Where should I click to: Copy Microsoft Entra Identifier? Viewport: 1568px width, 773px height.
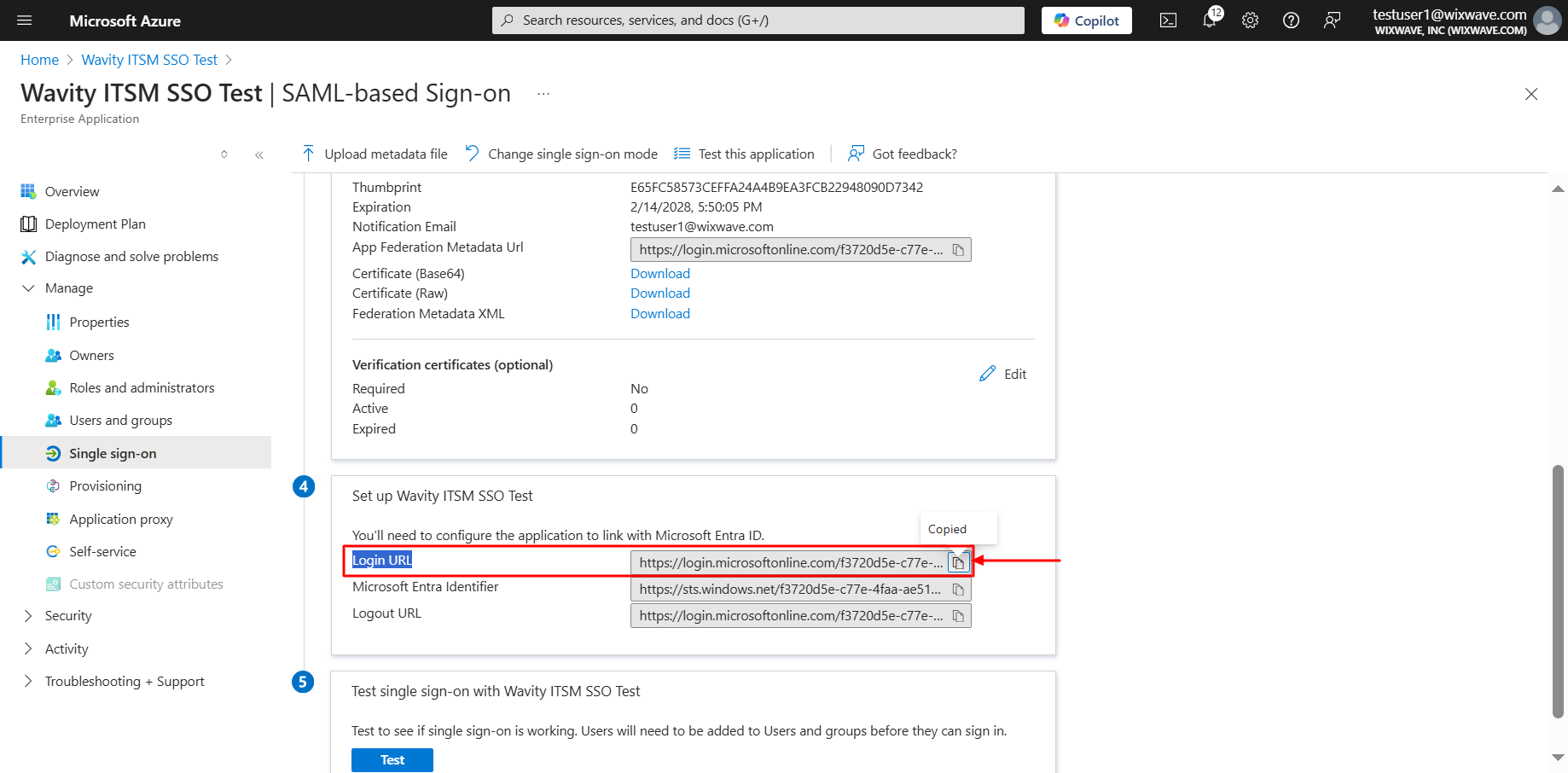pos(958,590)
